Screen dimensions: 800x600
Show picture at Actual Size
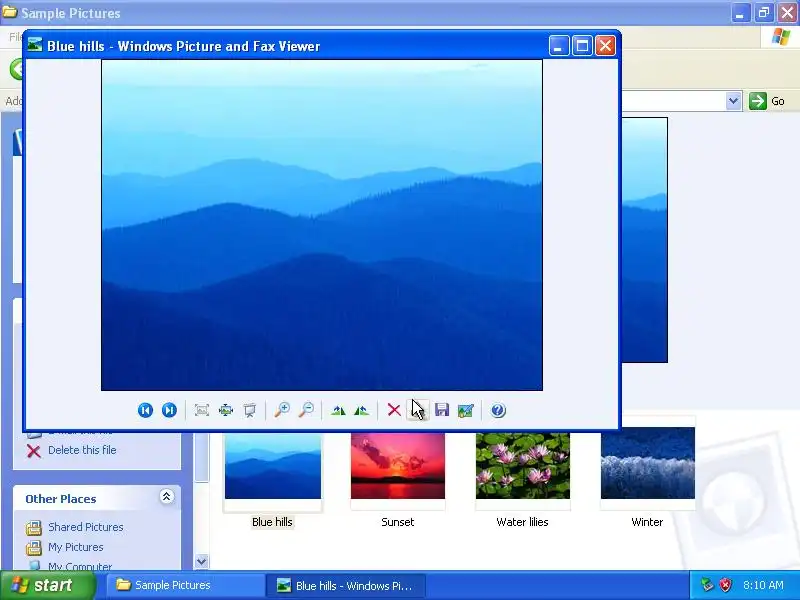click(226, 410)
